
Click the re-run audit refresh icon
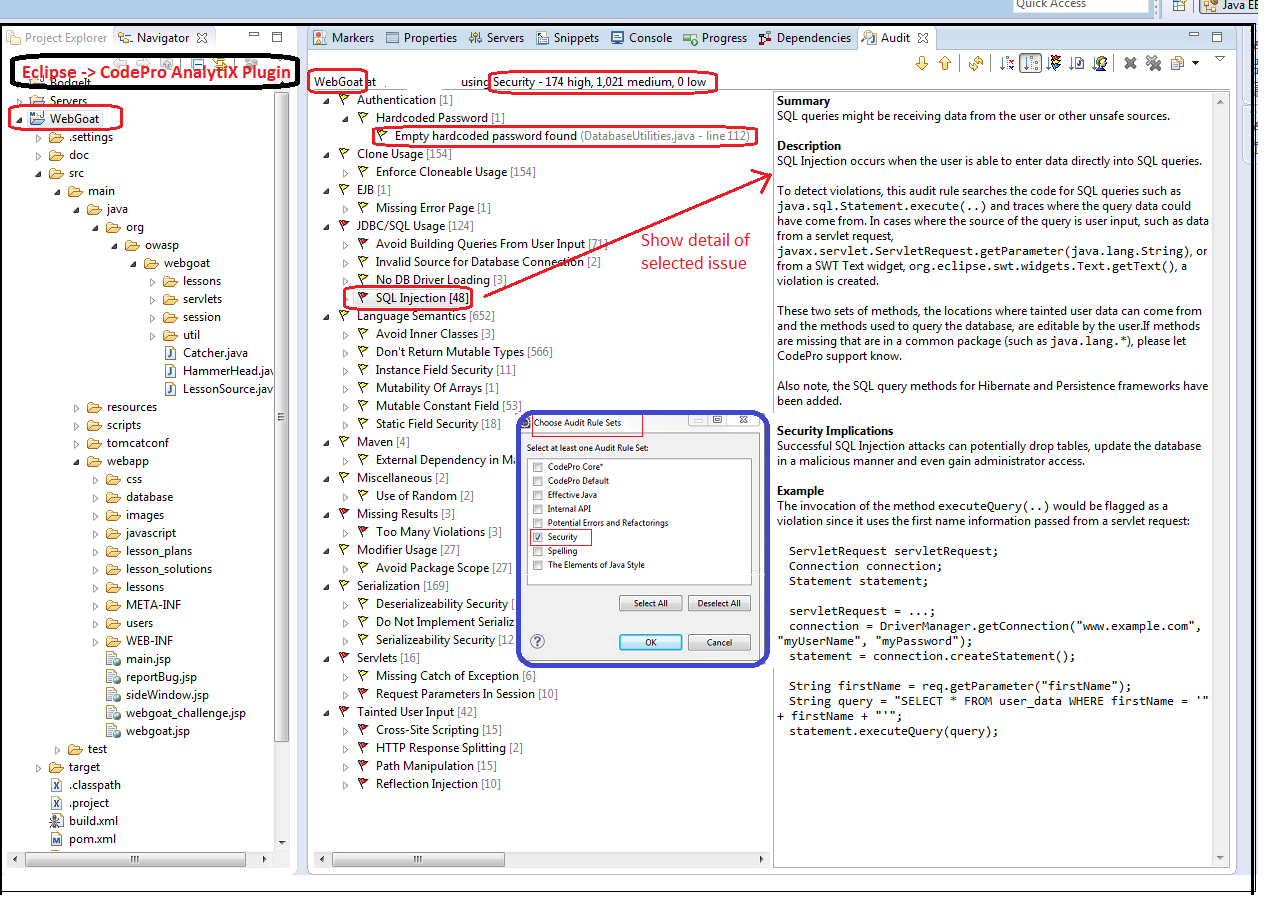(975, 63)
